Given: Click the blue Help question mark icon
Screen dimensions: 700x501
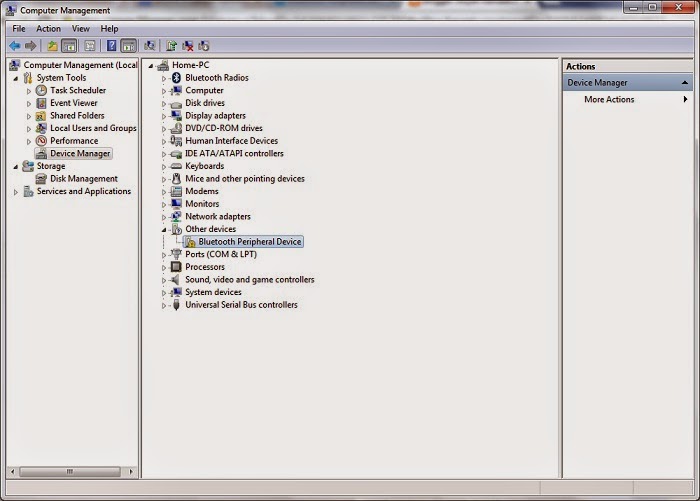Looking at the screenshot, I should (112, 46).
